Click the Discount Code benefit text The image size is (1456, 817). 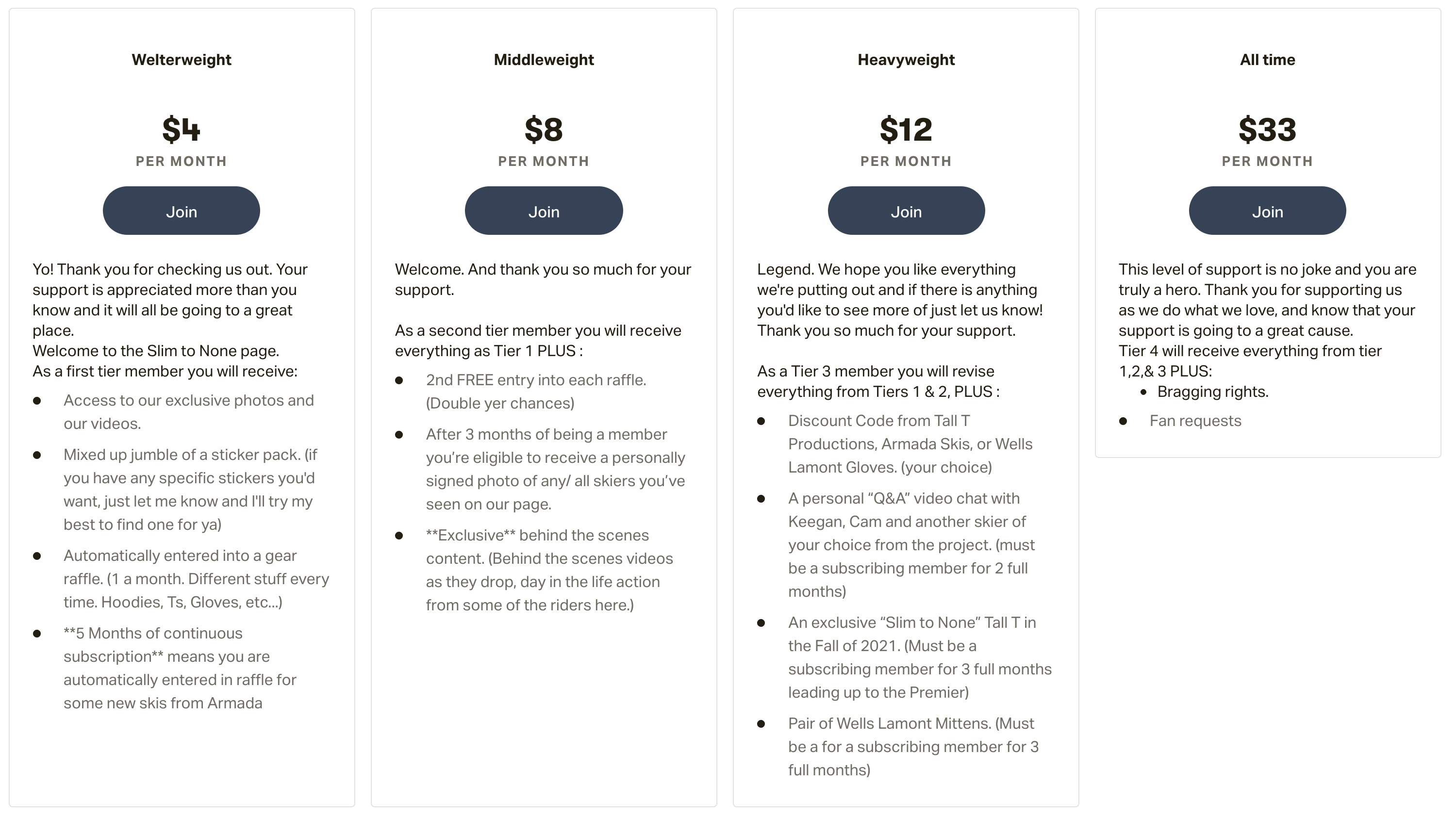click(910, 444)
